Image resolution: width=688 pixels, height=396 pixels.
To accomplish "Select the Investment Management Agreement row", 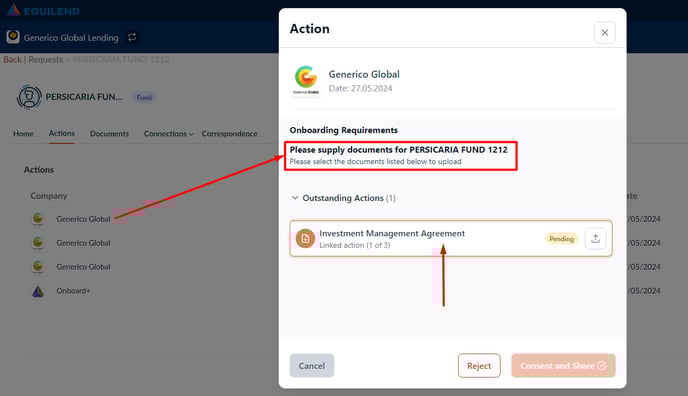I will 451,239.
